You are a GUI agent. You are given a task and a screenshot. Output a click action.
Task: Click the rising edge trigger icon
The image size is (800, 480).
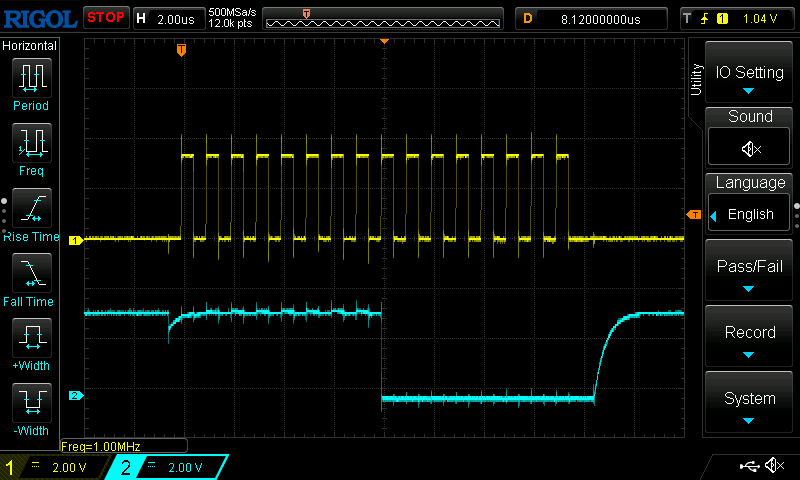(x=705, y=19)
